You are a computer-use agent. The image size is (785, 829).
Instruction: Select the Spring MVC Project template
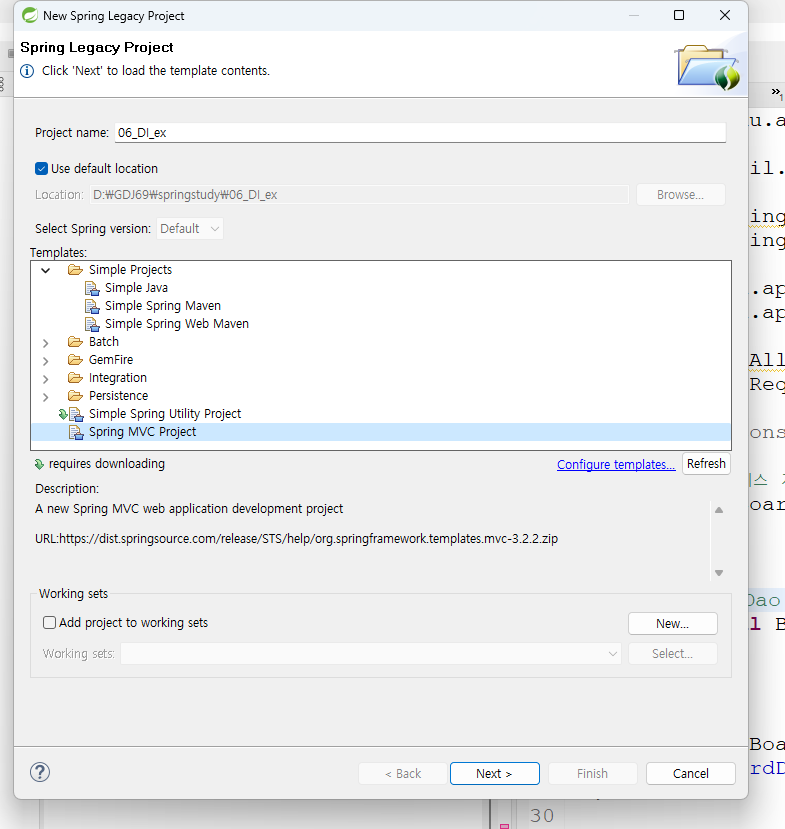pos(142,431)
